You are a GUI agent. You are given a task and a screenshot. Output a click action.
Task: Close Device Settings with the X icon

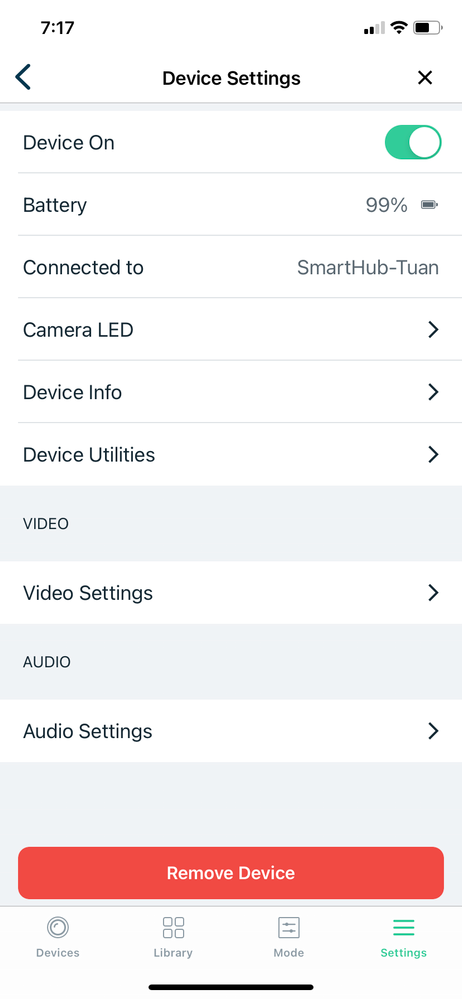pos(424,78)
